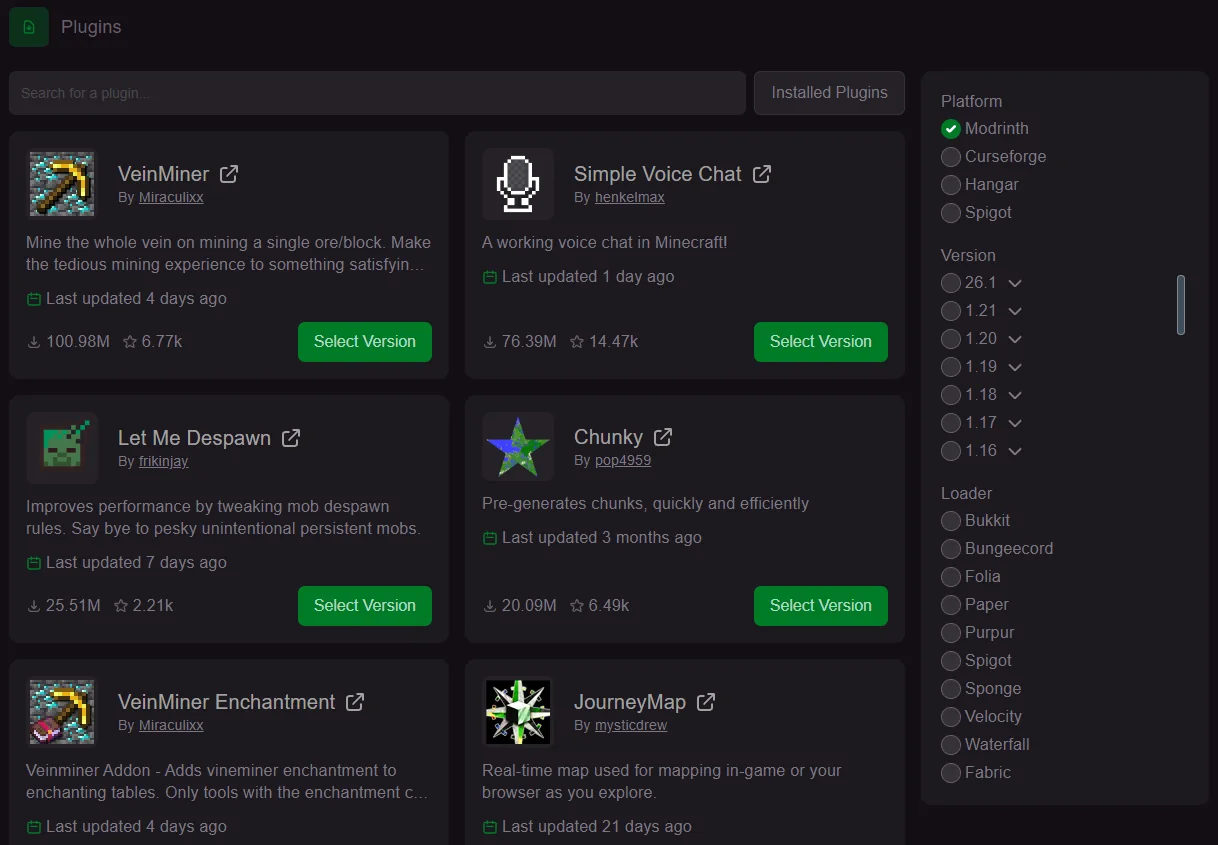
Task: Click the JourneyMap compass thumbnail
Action: point(518,712)
